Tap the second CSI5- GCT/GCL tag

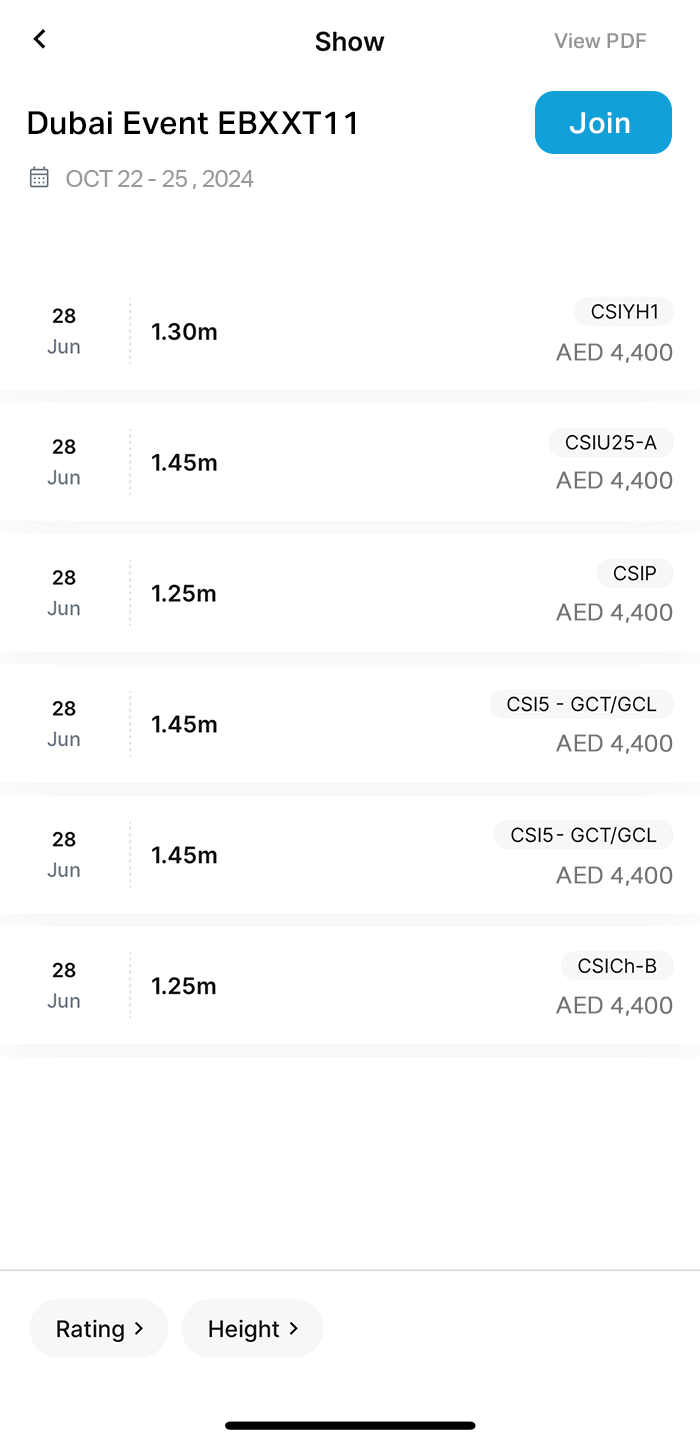point(583,835)
